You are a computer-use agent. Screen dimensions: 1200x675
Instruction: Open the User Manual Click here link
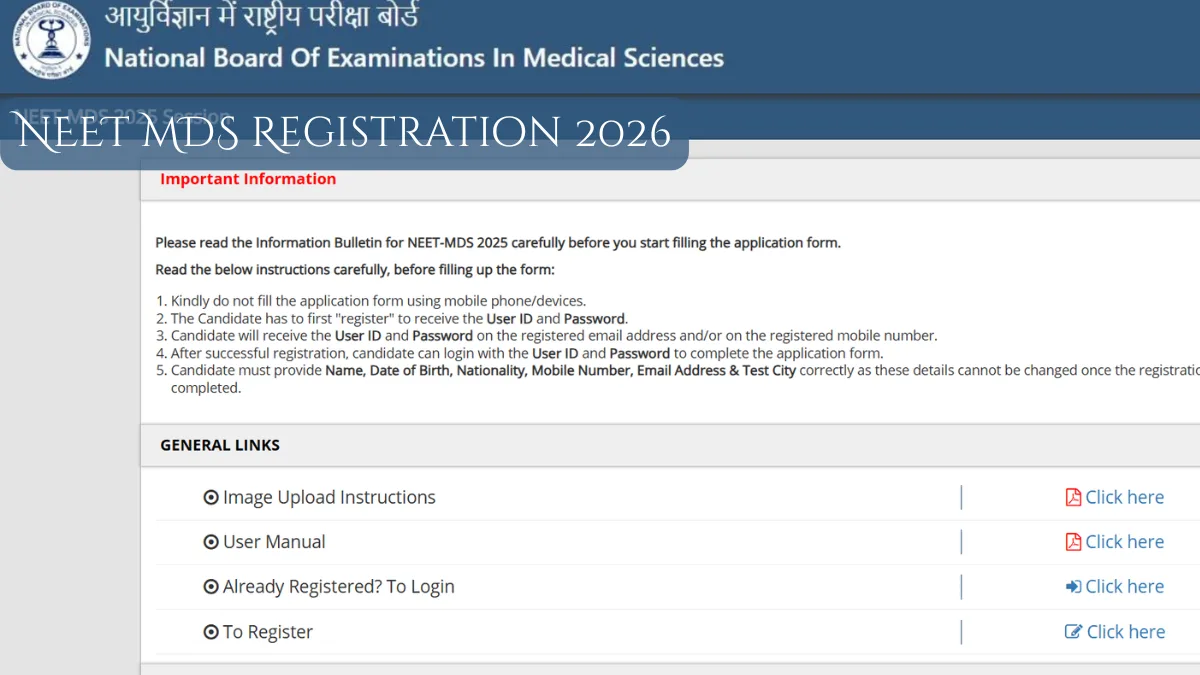(x=1124, y=541)
